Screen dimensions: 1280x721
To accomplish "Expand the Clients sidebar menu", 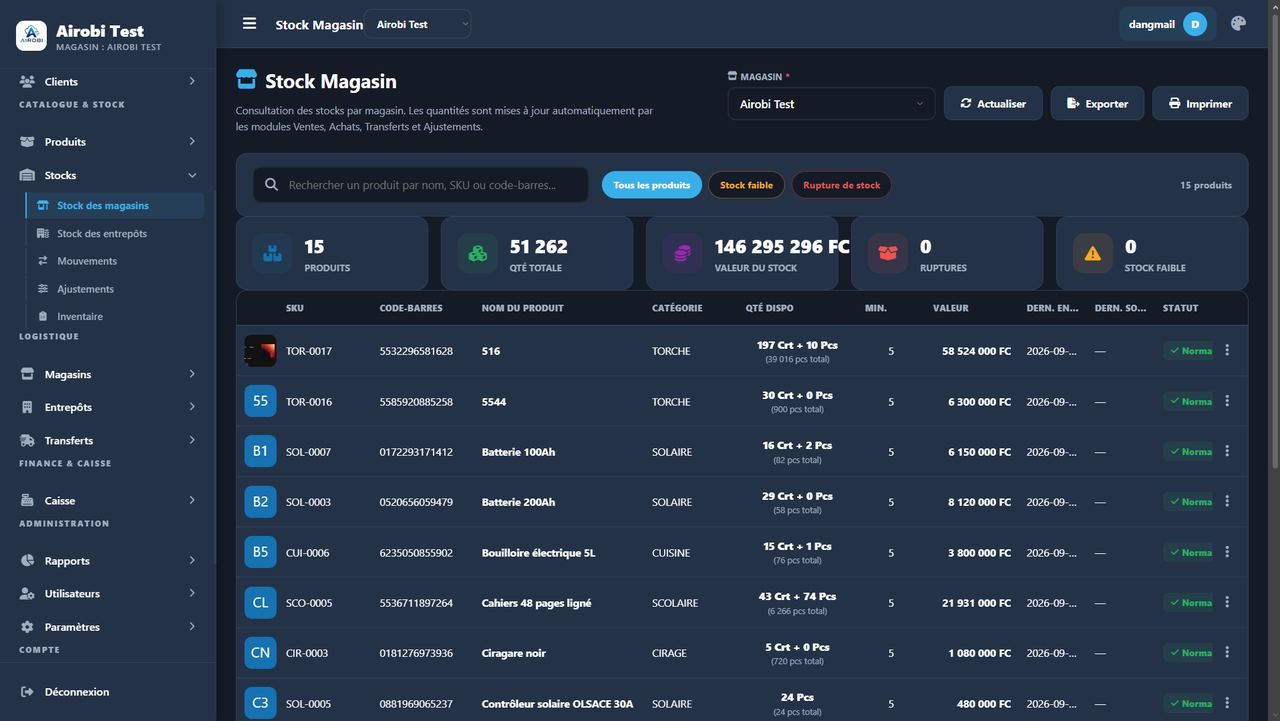I will click(108, 81).
